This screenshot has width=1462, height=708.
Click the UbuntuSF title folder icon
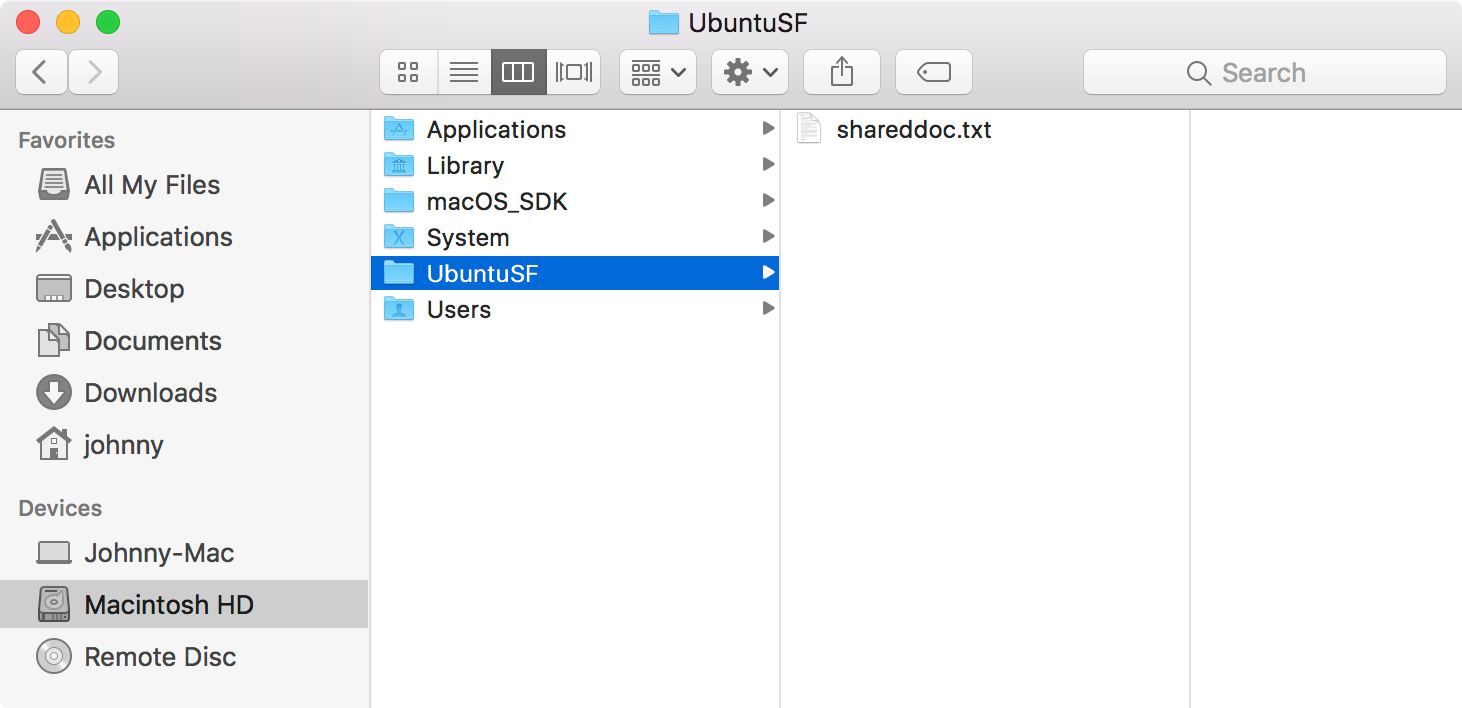(664, 22)
